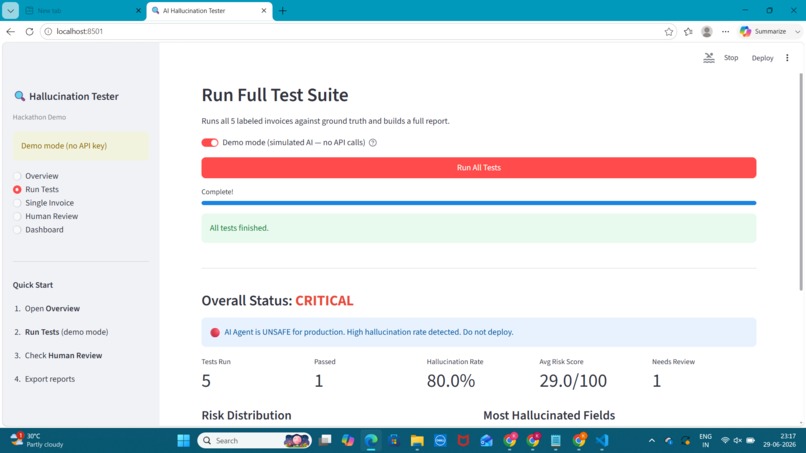
Task: Switch to the AI Hallucination Tester tab
Action: coord(209,10)
